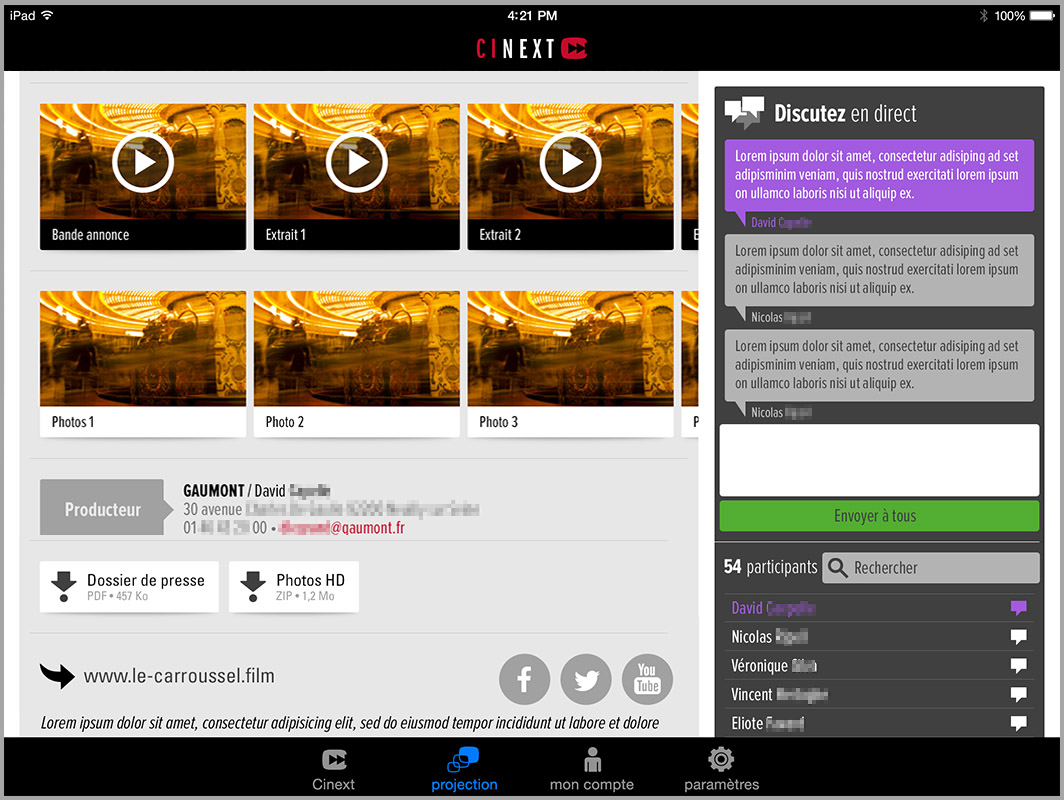The width and height of the screenshot is (1064, 800).
Task: Open the mon compte tab
Action: tap(592, 769)
